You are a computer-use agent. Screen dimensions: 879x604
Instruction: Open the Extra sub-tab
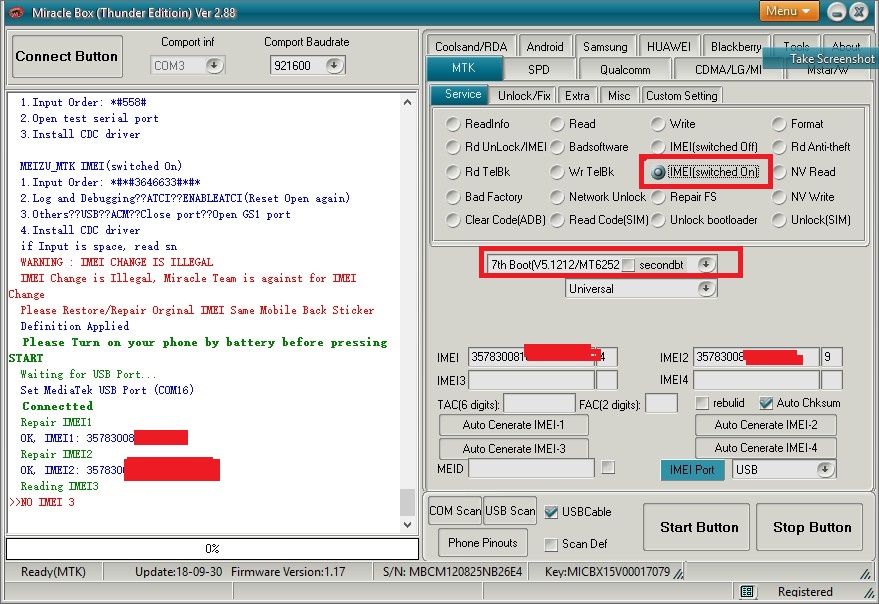577,95
